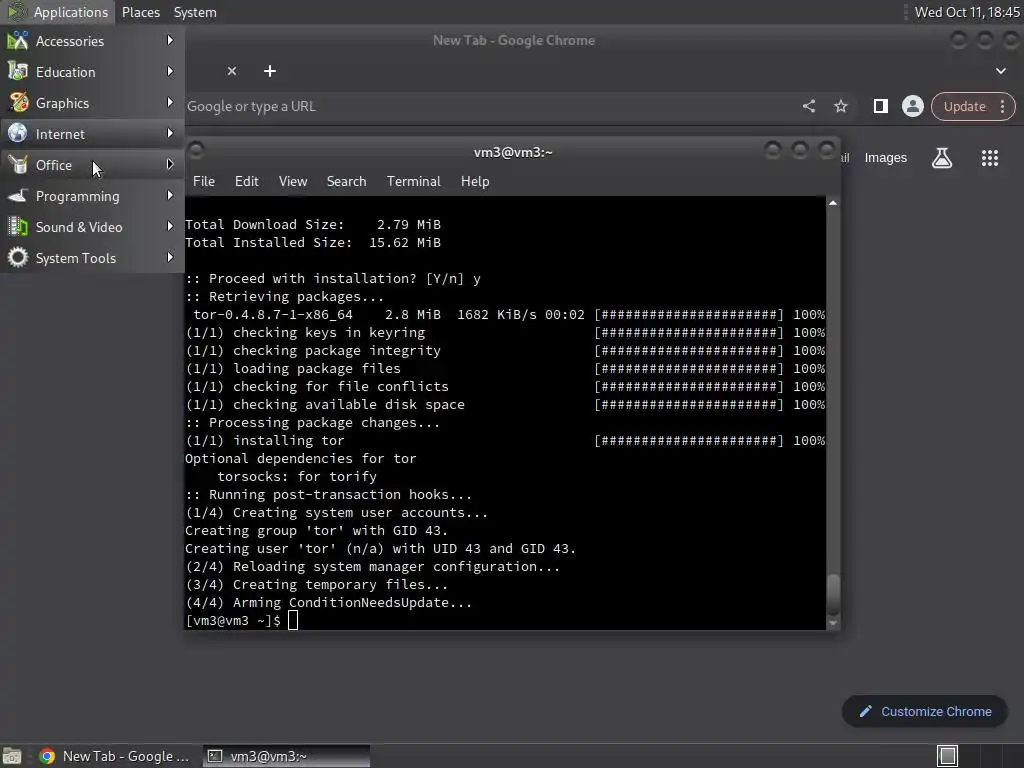Click the Chrome Update button
The image size is (1024, 768).
coord(965,106)
